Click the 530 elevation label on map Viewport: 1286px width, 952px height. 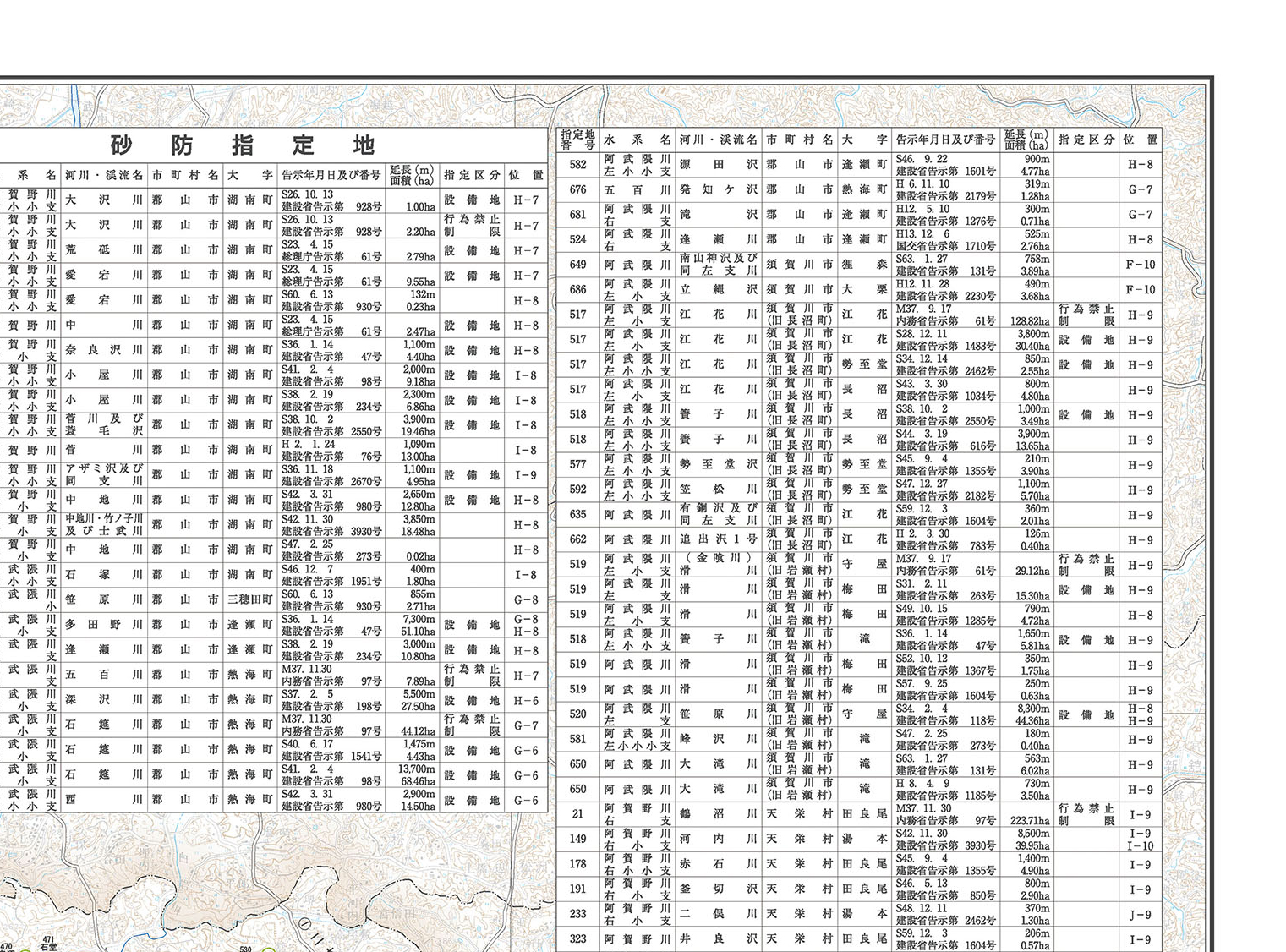[x=245, y=949]
